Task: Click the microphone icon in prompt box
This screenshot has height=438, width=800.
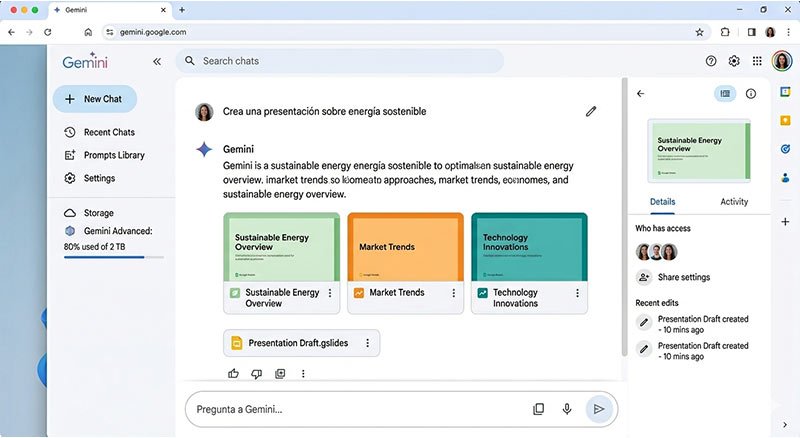Action: [x=567, y=409]
